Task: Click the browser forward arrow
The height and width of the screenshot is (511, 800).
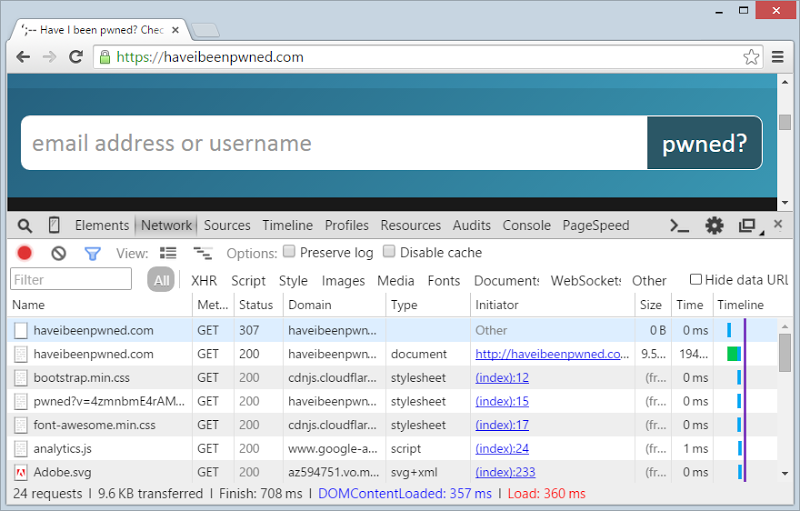Action: click(x=49, y=57)
